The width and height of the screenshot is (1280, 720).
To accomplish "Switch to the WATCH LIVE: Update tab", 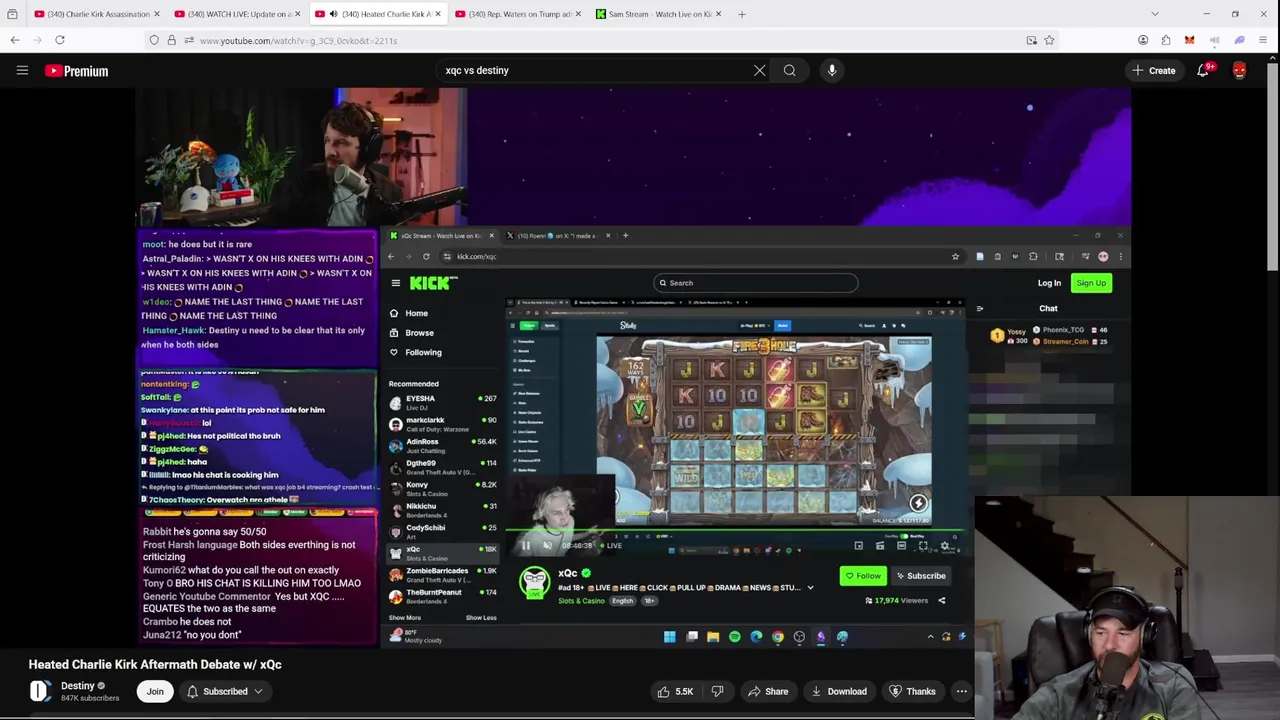I will (x=236, y=14).
